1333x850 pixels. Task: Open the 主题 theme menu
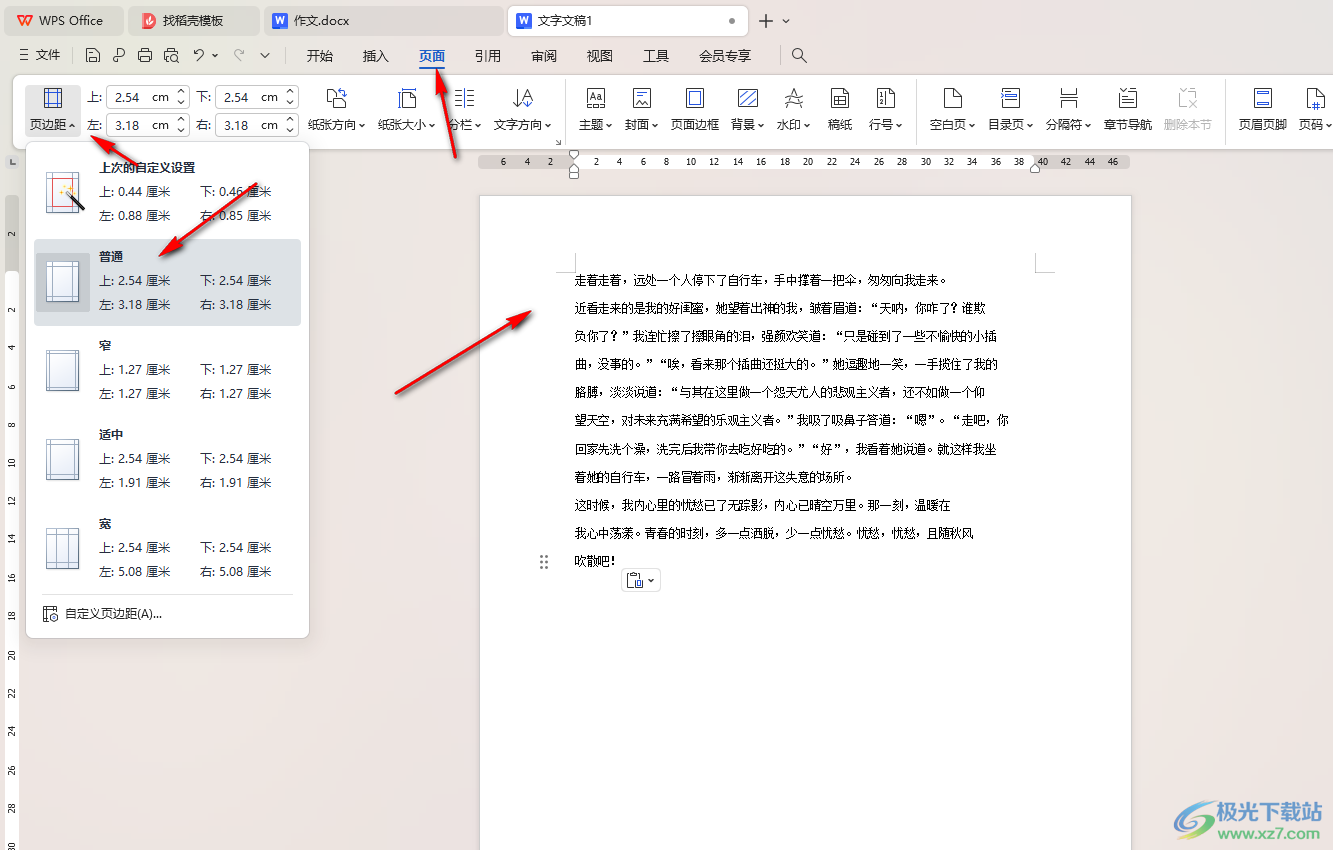pos(596,111)
